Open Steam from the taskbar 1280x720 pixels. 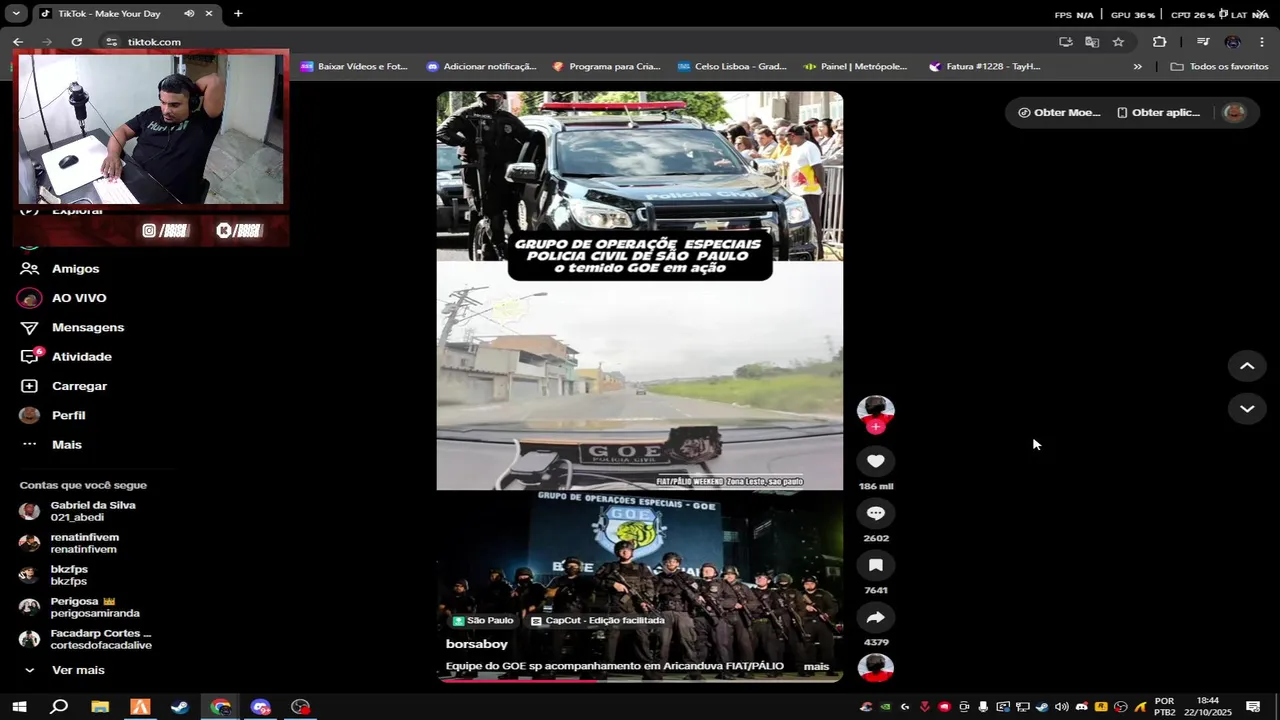(180, 707)
